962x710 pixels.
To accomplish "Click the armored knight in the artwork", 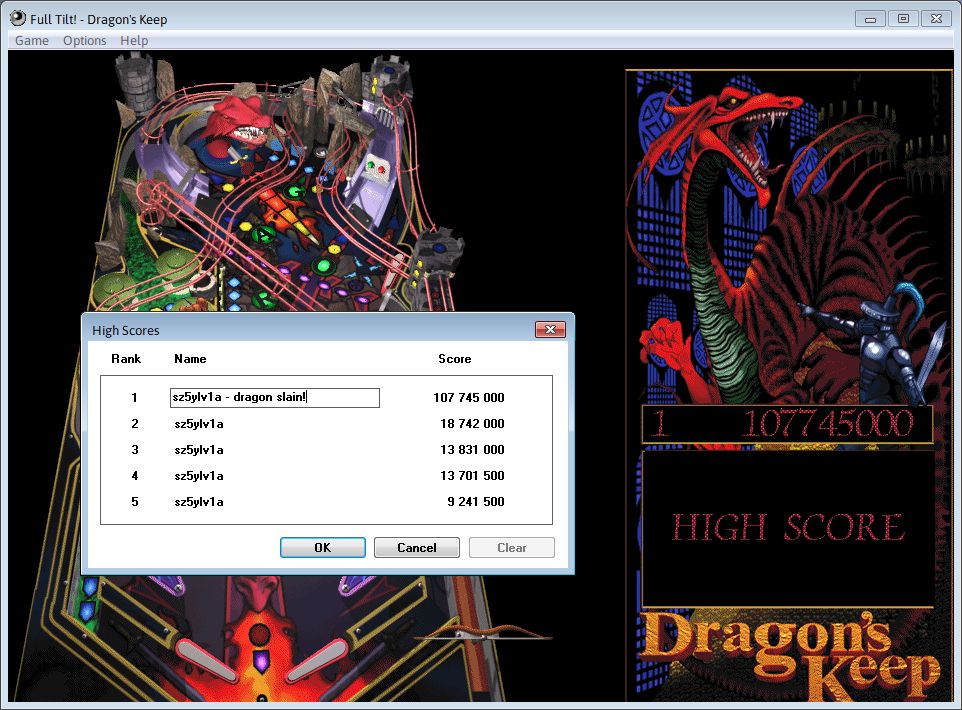I will [x=883, y=344].
